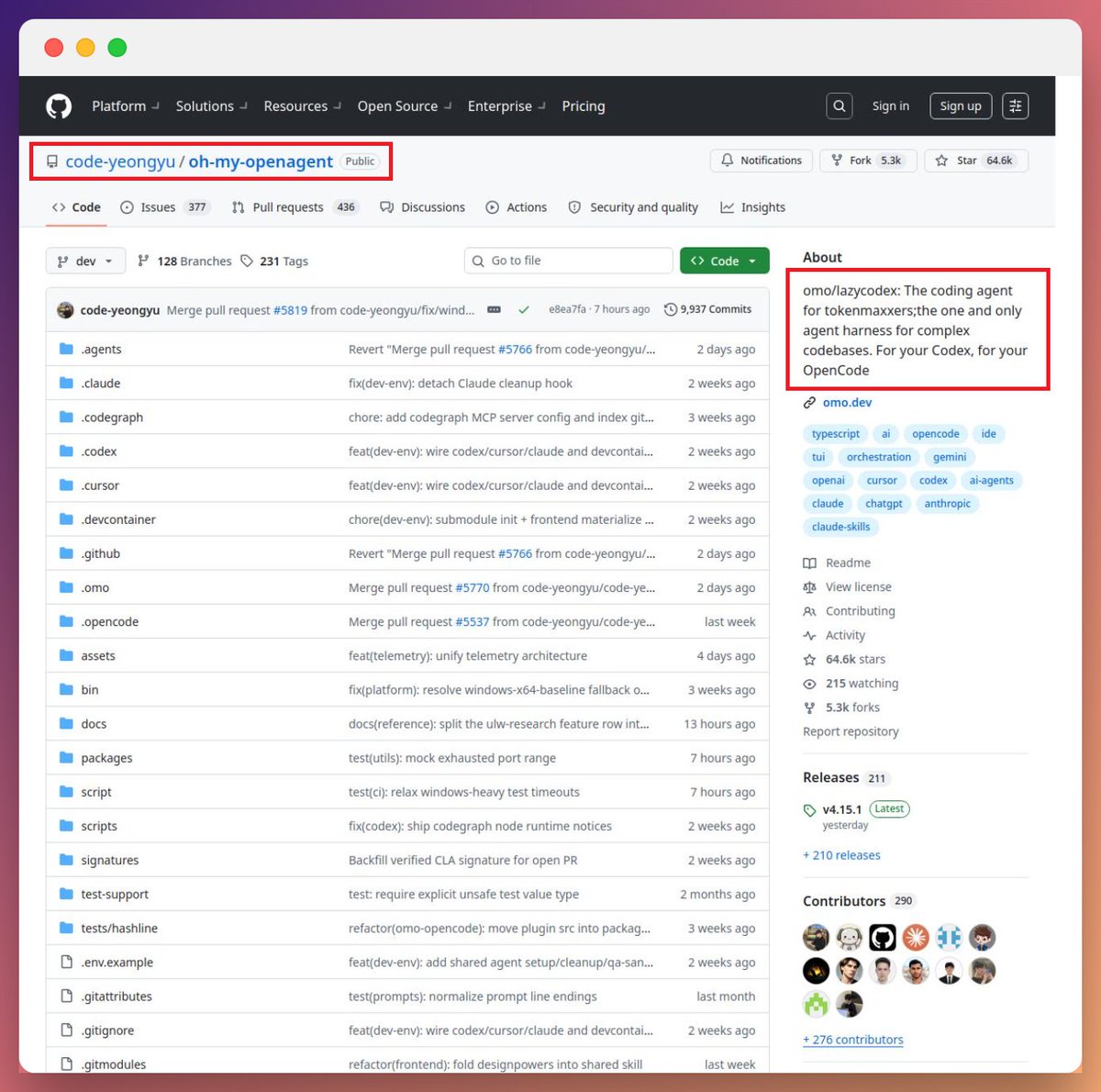Open the tests/hashline folder
1101x1092 pixels.
(x=119, y=929)
